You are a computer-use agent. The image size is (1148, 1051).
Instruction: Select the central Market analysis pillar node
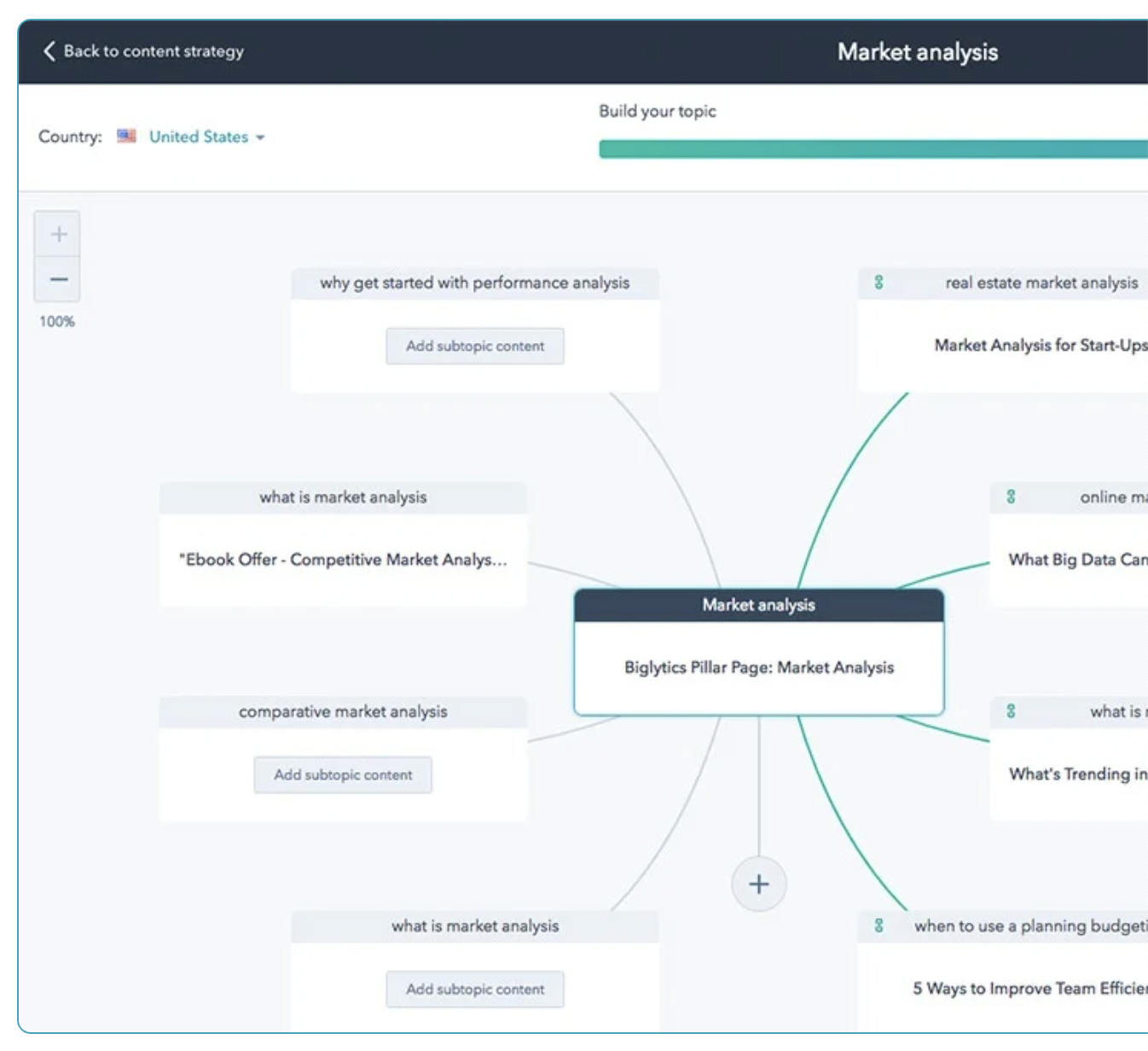point(759,605)
